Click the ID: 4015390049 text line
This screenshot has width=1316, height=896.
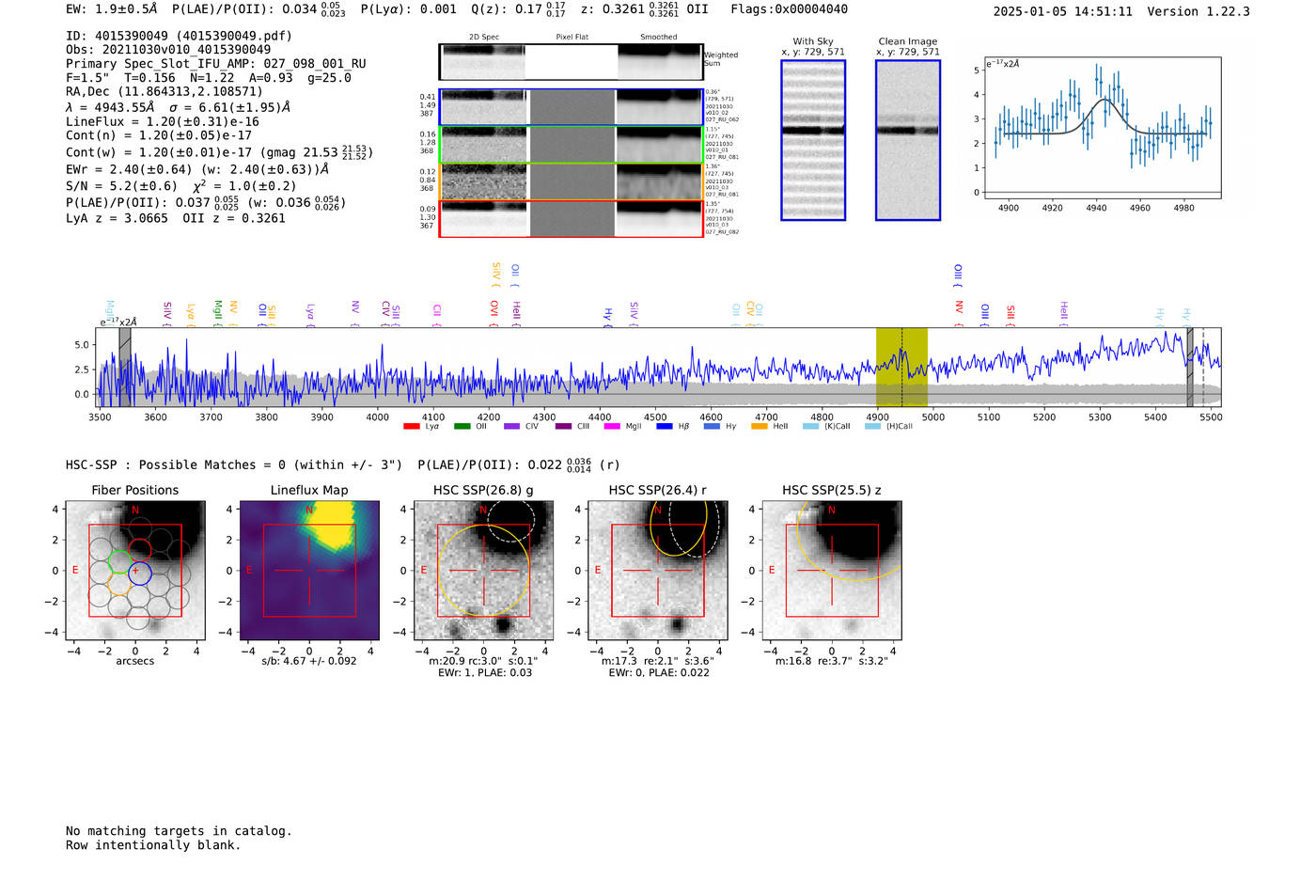179,36
